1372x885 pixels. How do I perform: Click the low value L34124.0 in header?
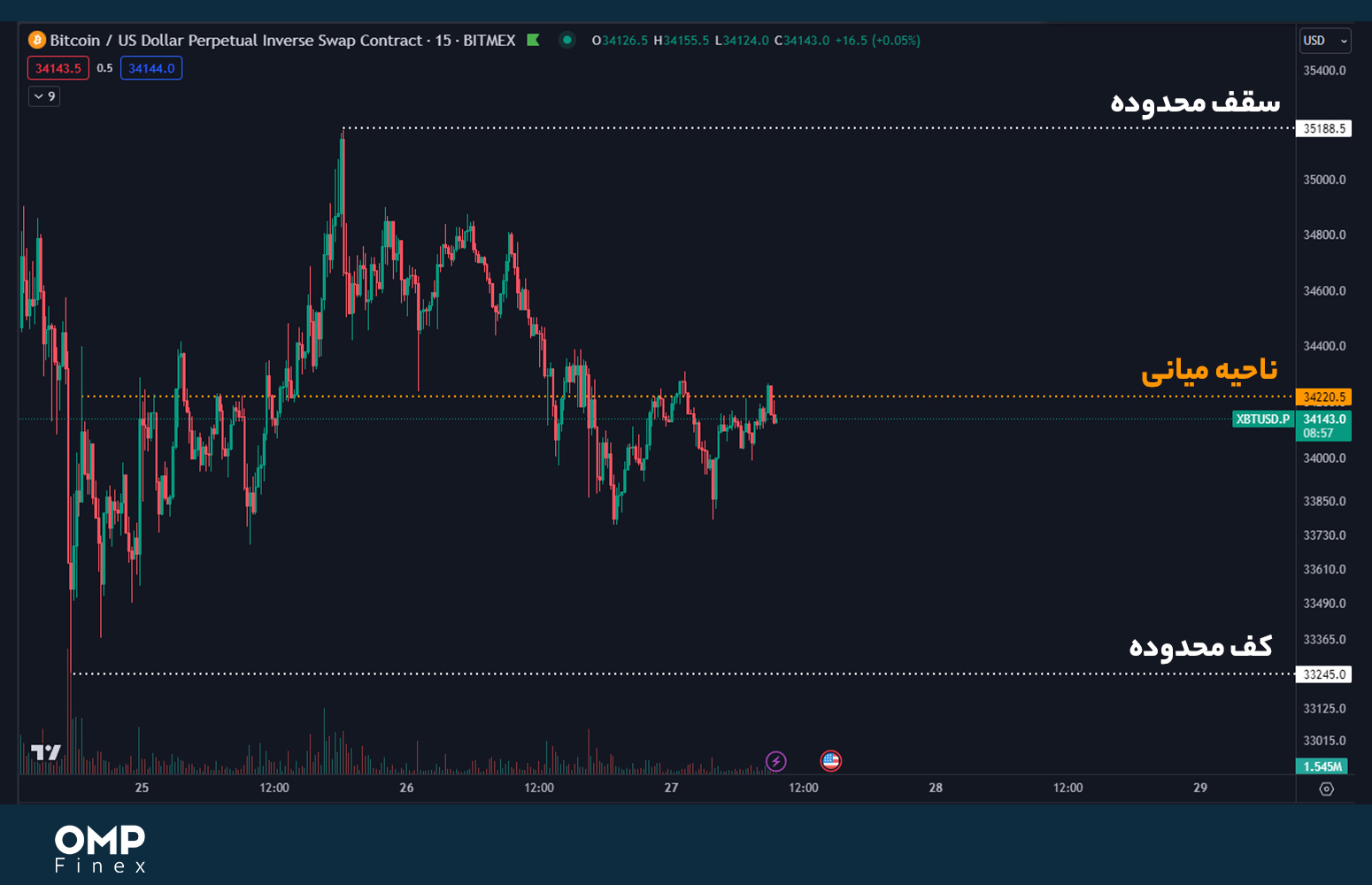point(742,41)
